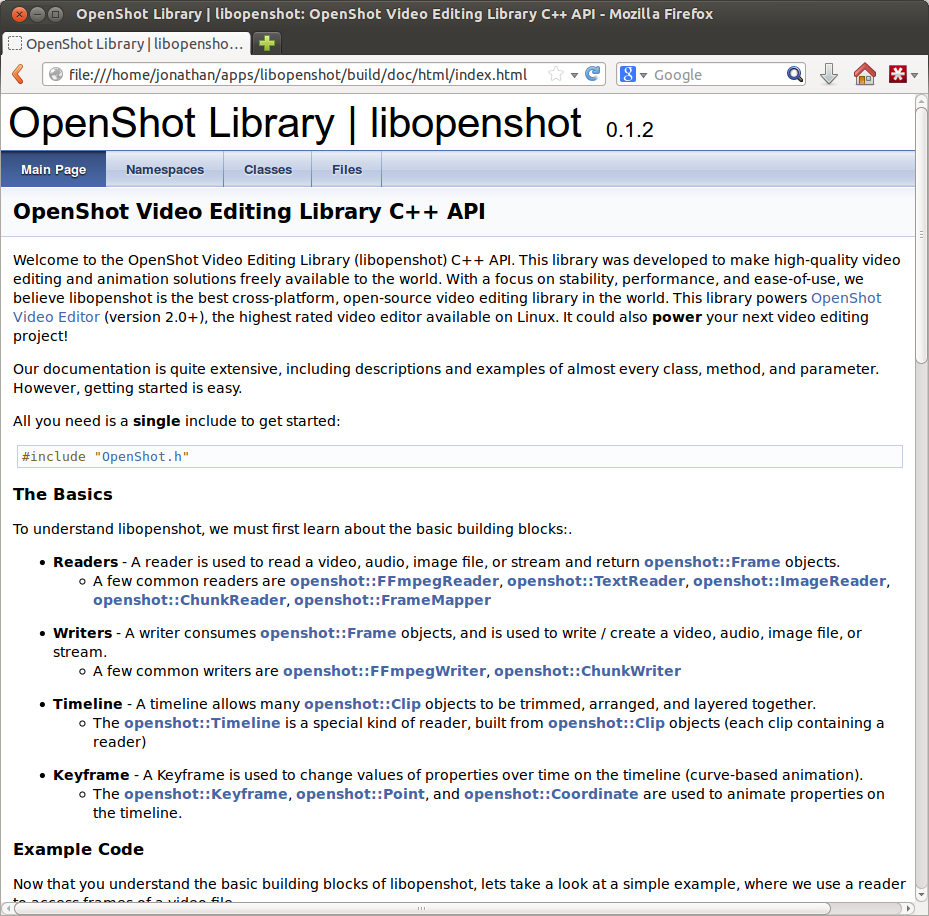Open the URL history dropdown arrow

click(574, 75)
